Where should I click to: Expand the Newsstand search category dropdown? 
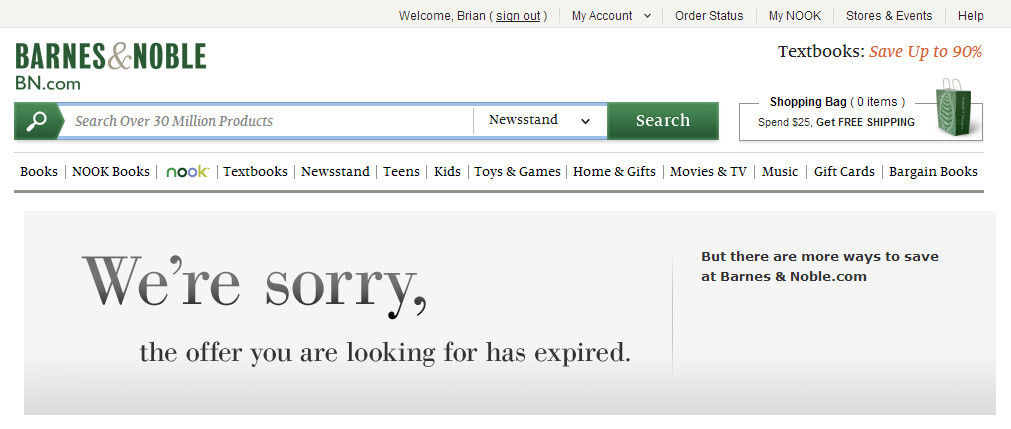(540, 121)
